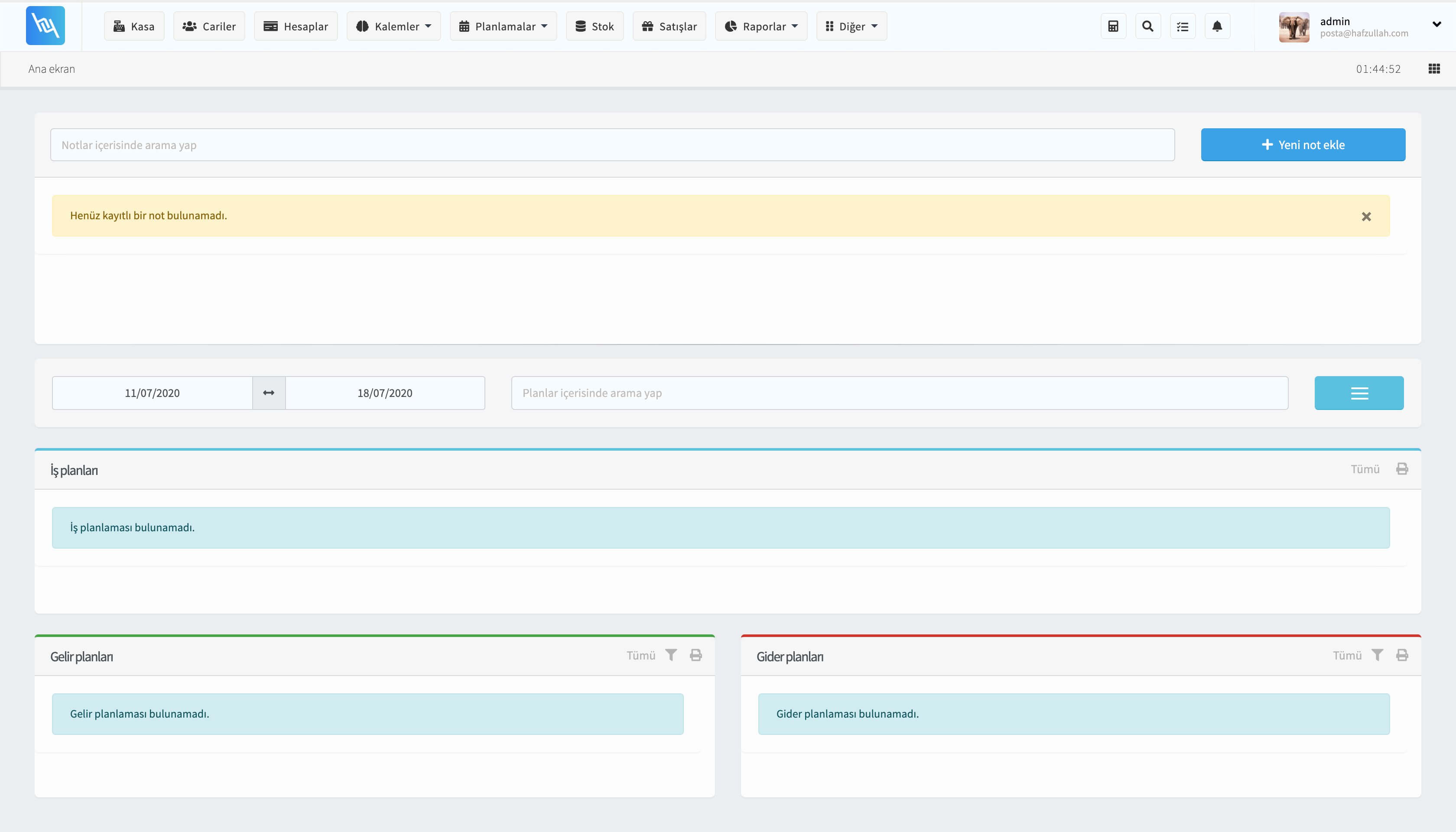Toggle the blue hamburger plan view button

1358,393
